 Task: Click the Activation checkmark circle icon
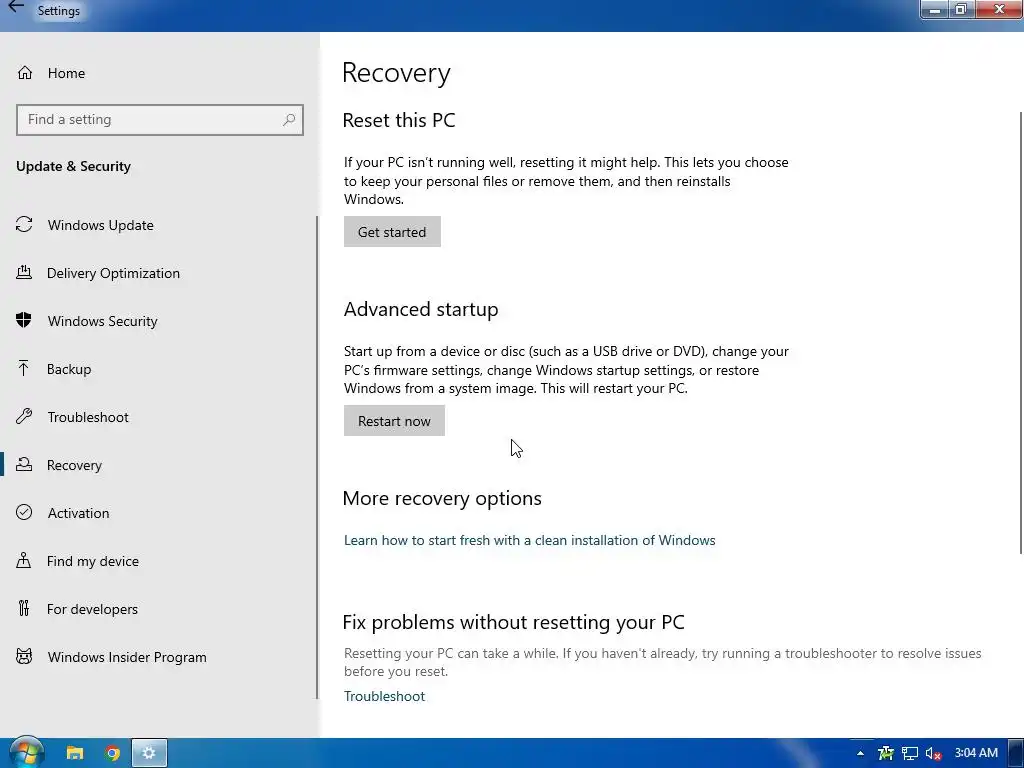pyautogui.click(x=24, y=512)
